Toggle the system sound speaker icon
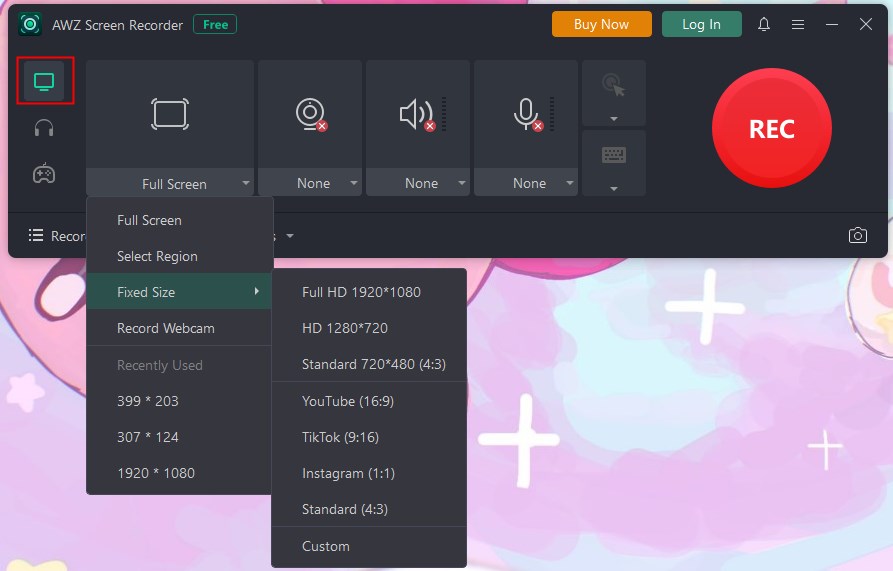Screen dimensions: 893x571 (x=417, y=114)
